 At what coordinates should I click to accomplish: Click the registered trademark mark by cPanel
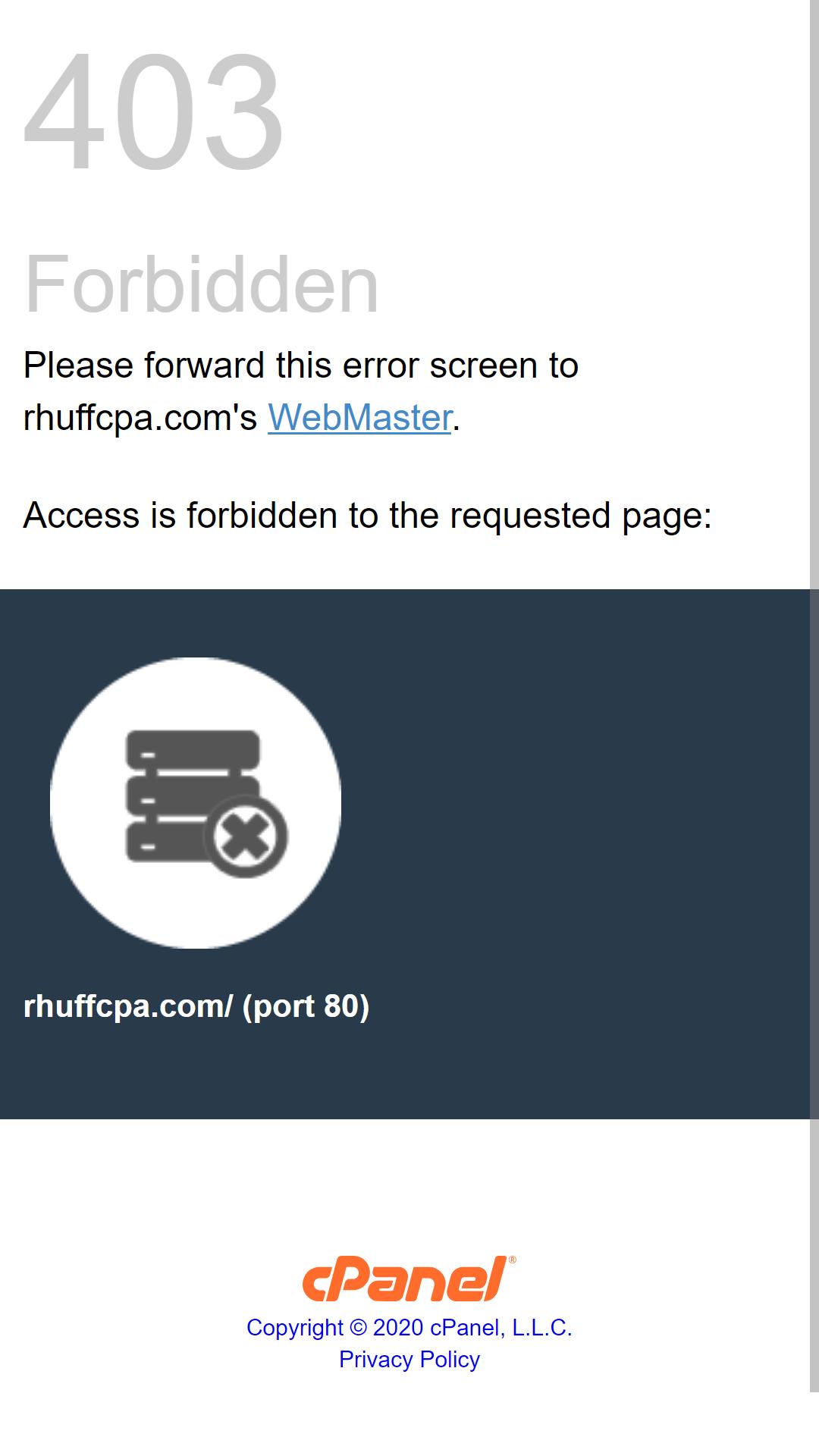[513, 1260]
